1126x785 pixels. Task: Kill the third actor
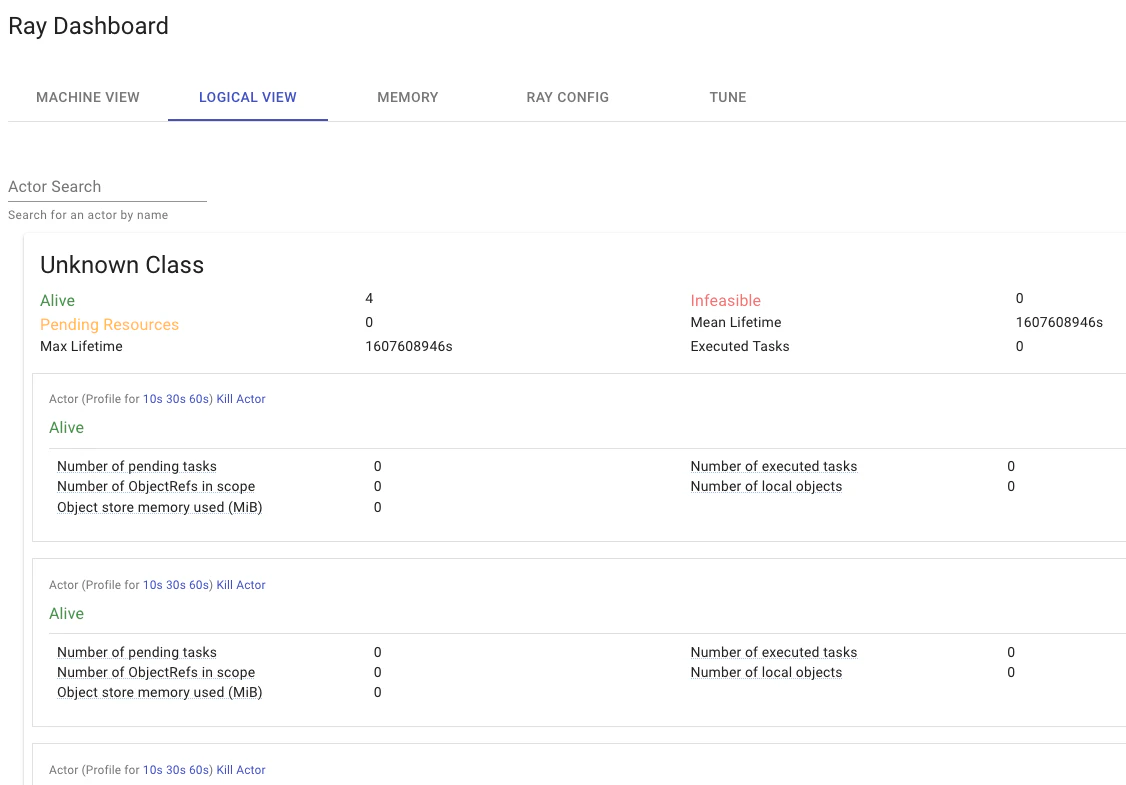pos(241,770)
